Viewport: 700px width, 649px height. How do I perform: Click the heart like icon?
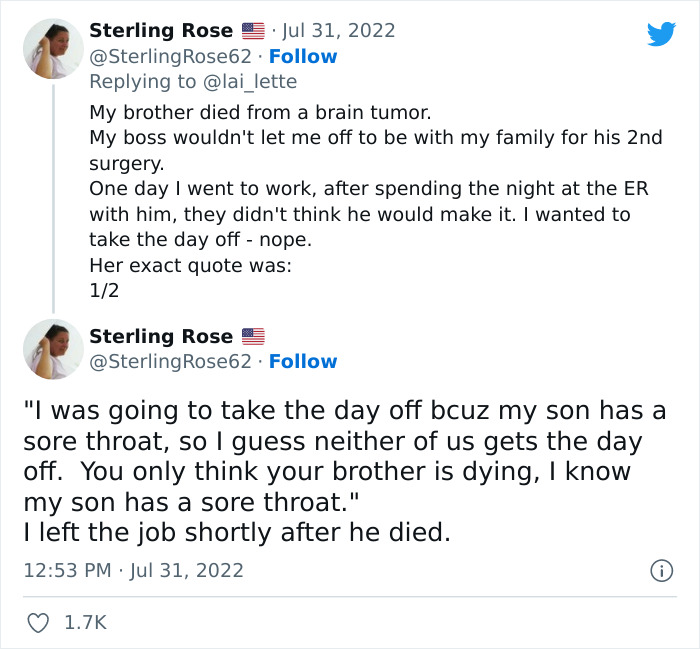pos(38,622)
